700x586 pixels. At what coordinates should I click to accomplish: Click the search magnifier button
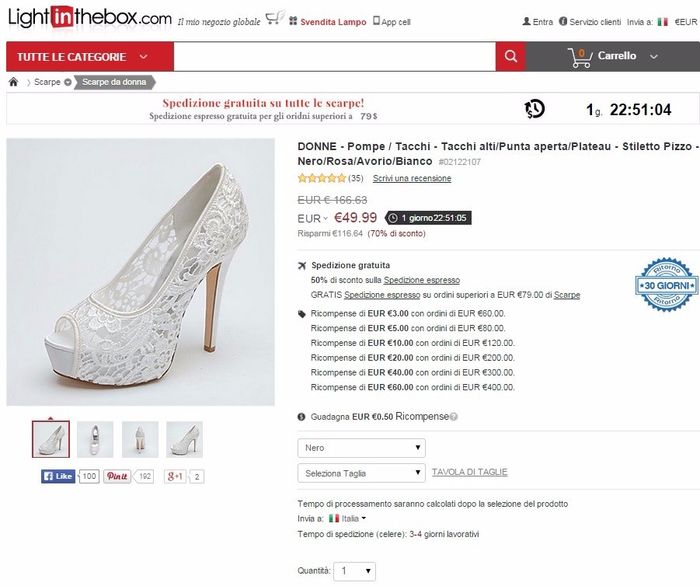(x=510, y=57)
